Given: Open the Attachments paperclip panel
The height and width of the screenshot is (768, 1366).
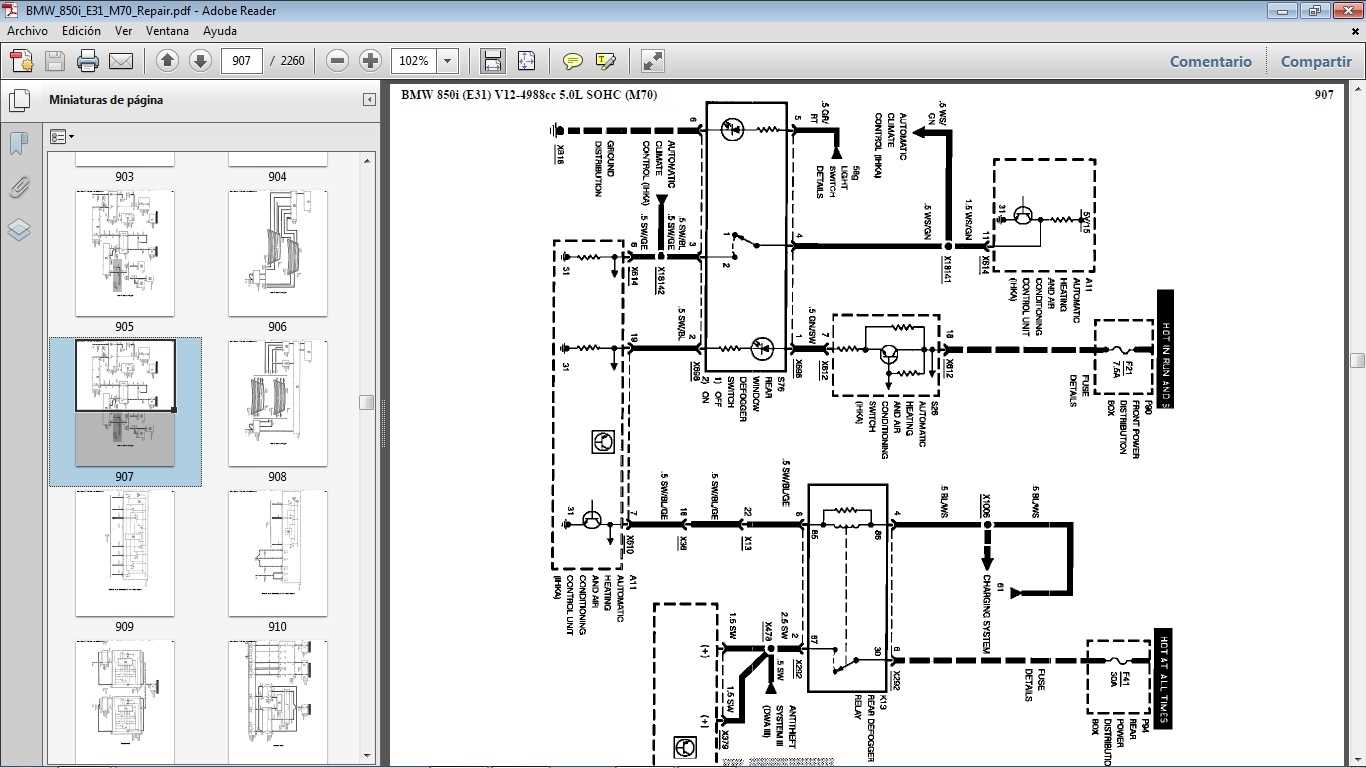Looking at the screenshot, I should [x=19, y=187].
